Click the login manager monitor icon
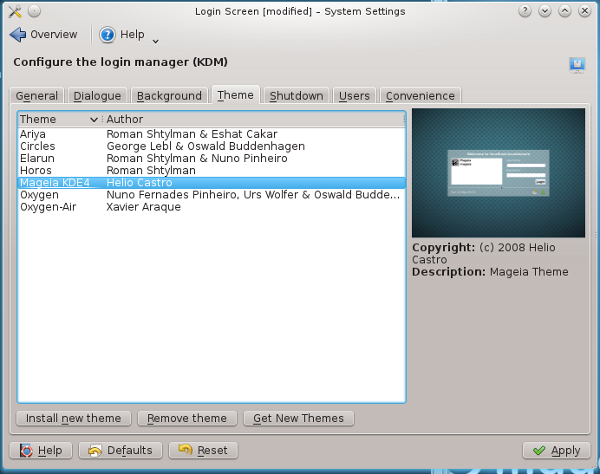This screenshot has width=600, height=474. (577, 65)
